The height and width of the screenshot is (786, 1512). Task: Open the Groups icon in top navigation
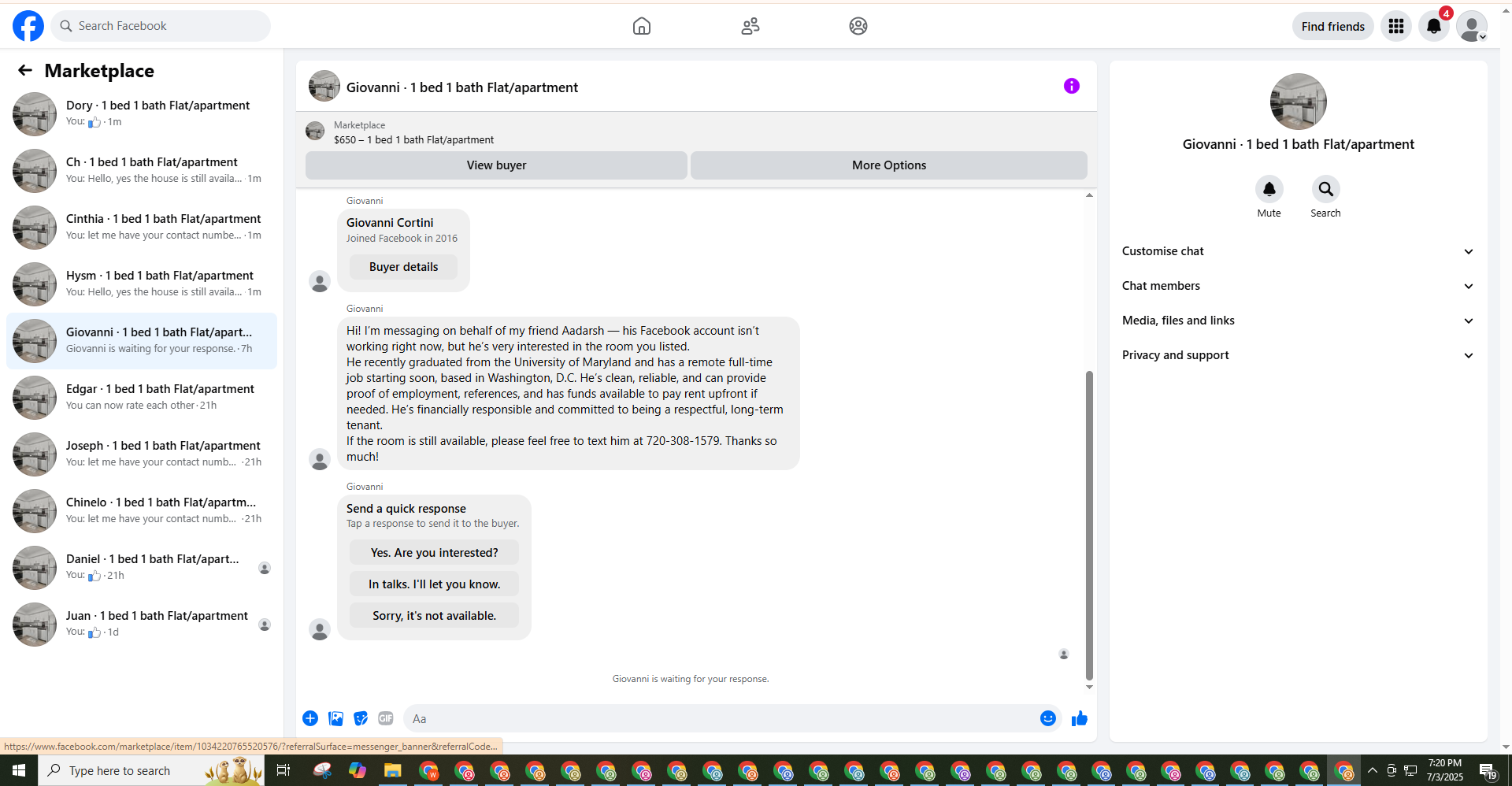tap(858, 26)
